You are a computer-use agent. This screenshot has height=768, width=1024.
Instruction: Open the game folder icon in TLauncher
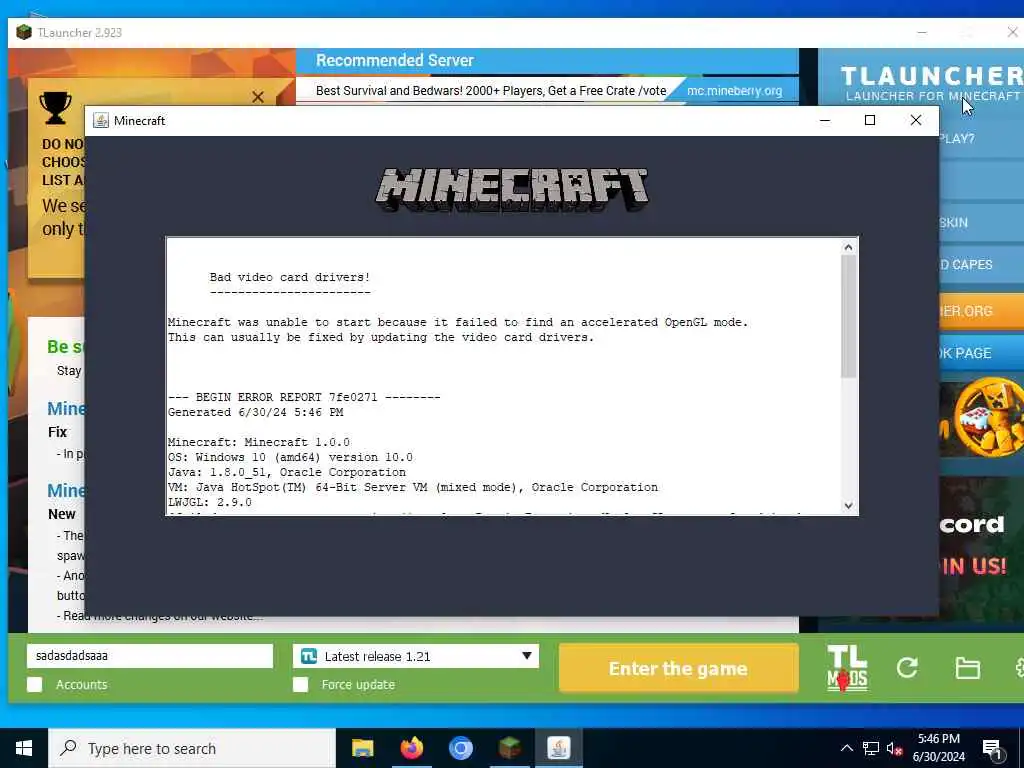(967, 668)
